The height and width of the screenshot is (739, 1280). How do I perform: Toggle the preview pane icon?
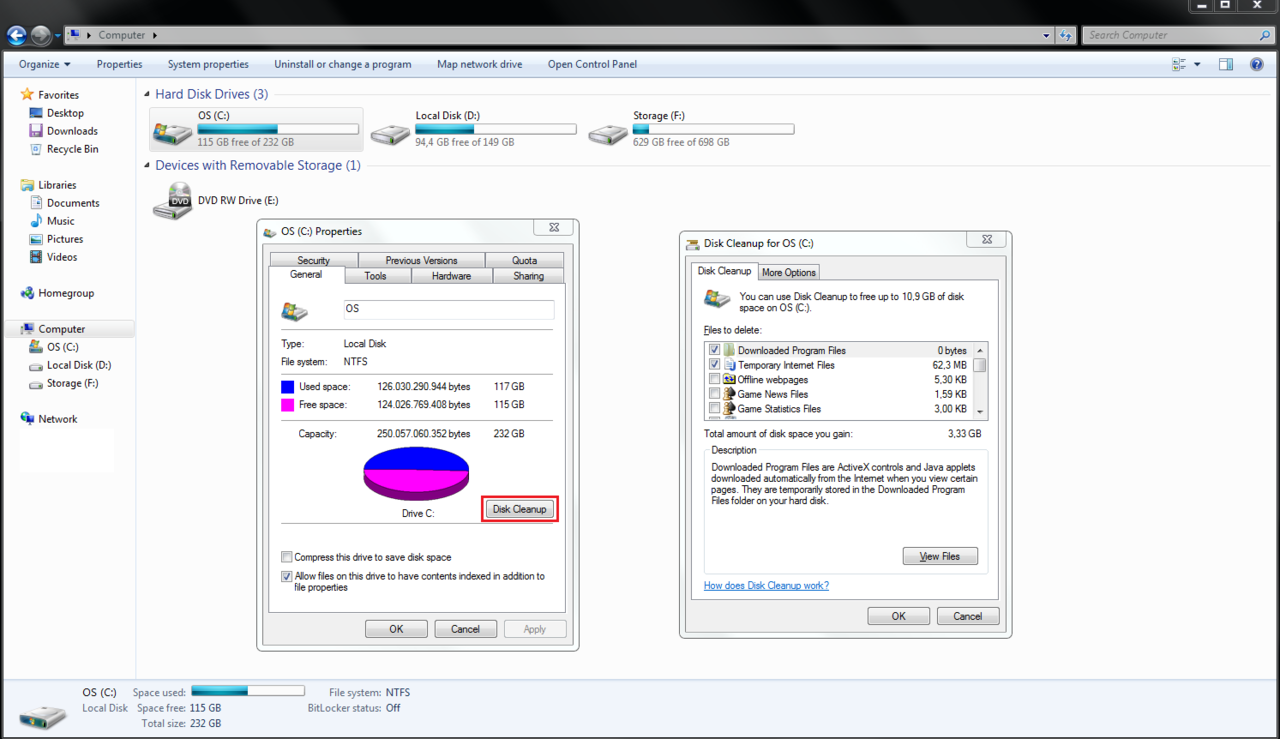tap(1226, 64)
